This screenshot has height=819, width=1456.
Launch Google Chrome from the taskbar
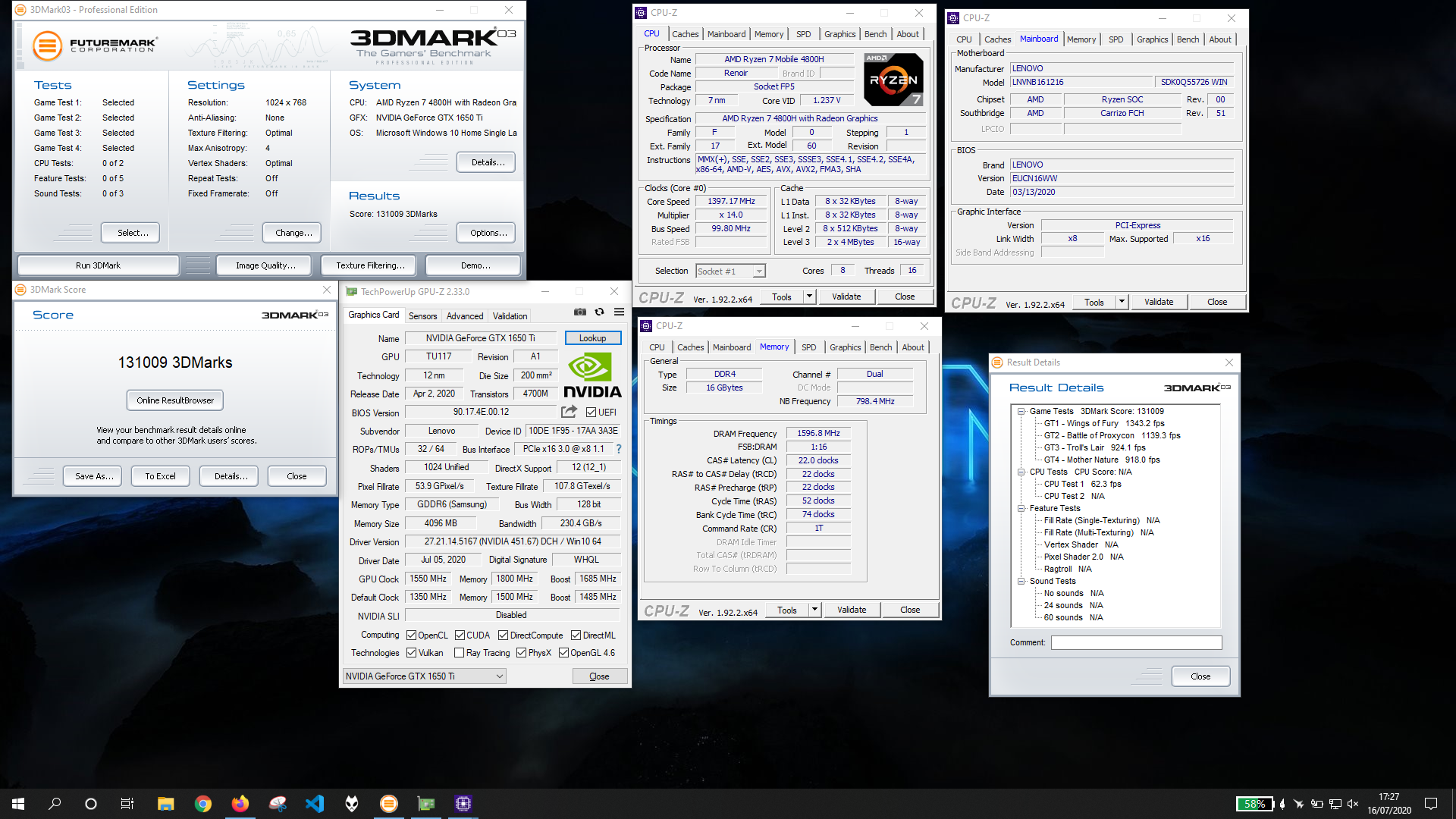tap(202, 804)
